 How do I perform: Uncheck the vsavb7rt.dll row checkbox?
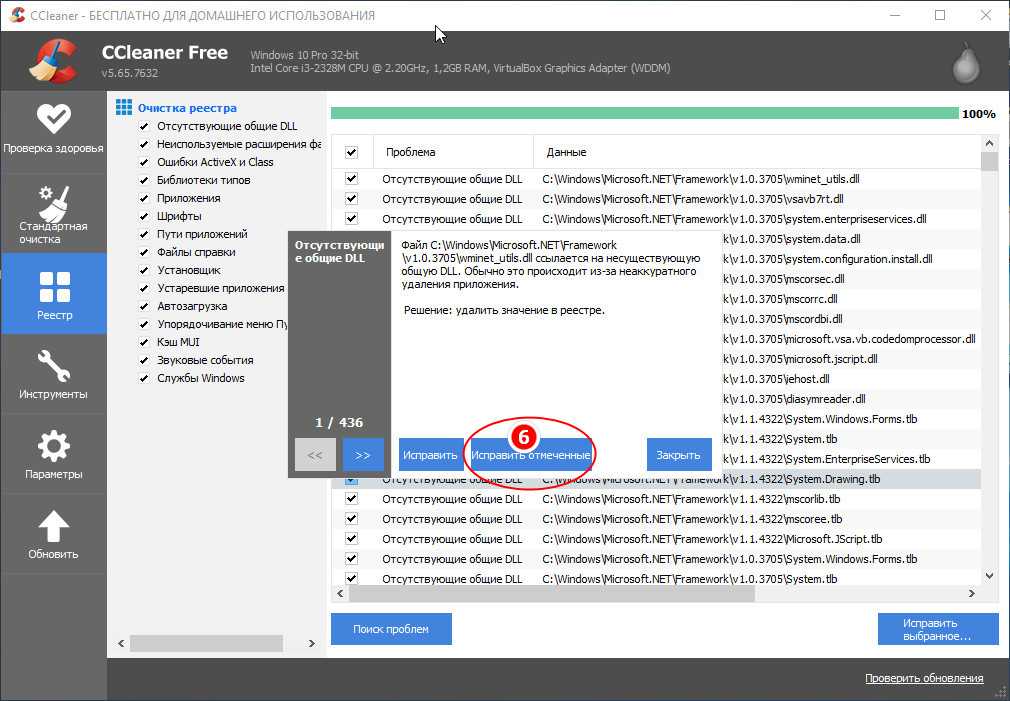click(x=351, y=198)
